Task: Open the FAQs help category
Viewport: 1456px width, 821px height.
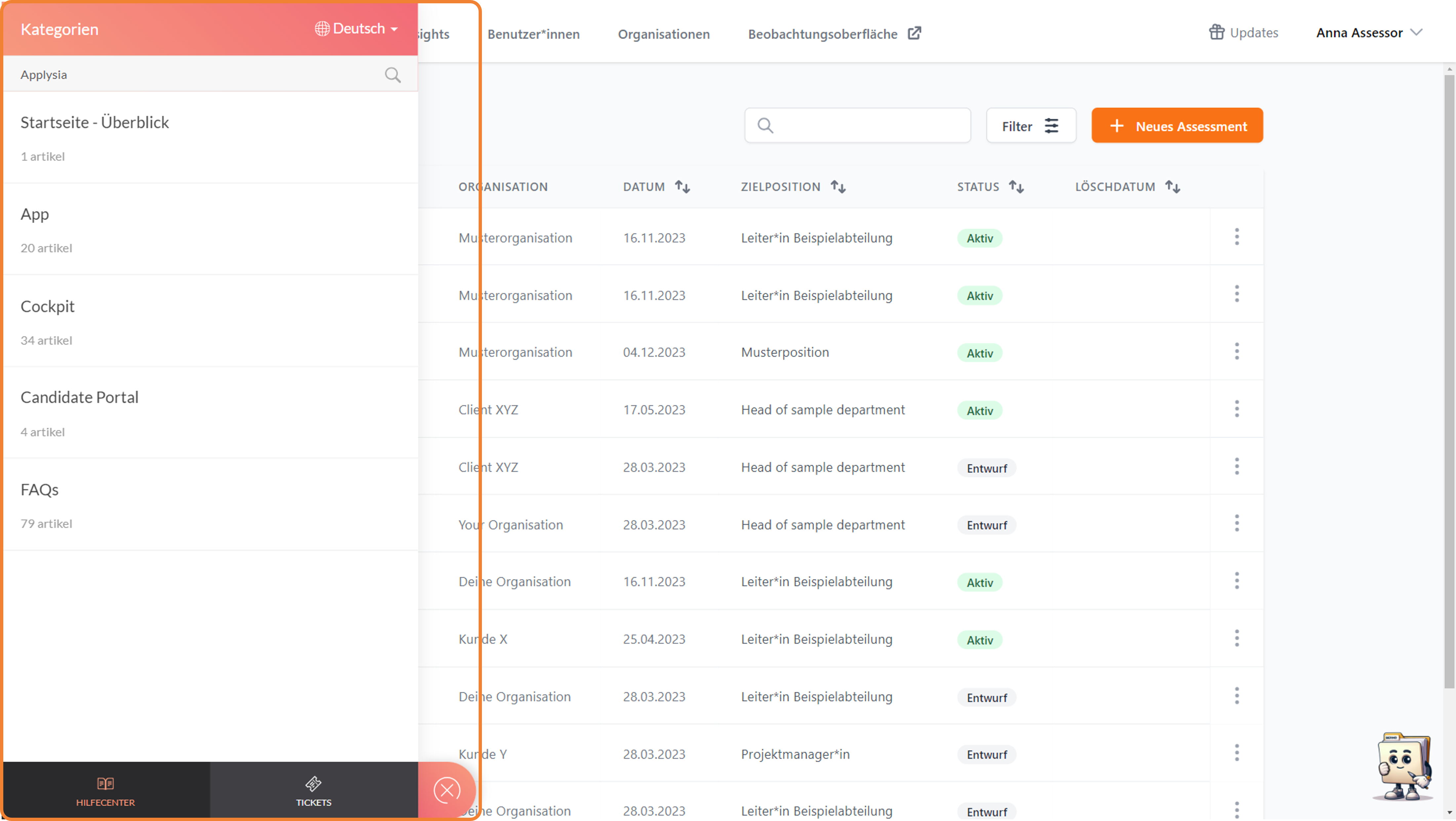Action: (210, 504)
